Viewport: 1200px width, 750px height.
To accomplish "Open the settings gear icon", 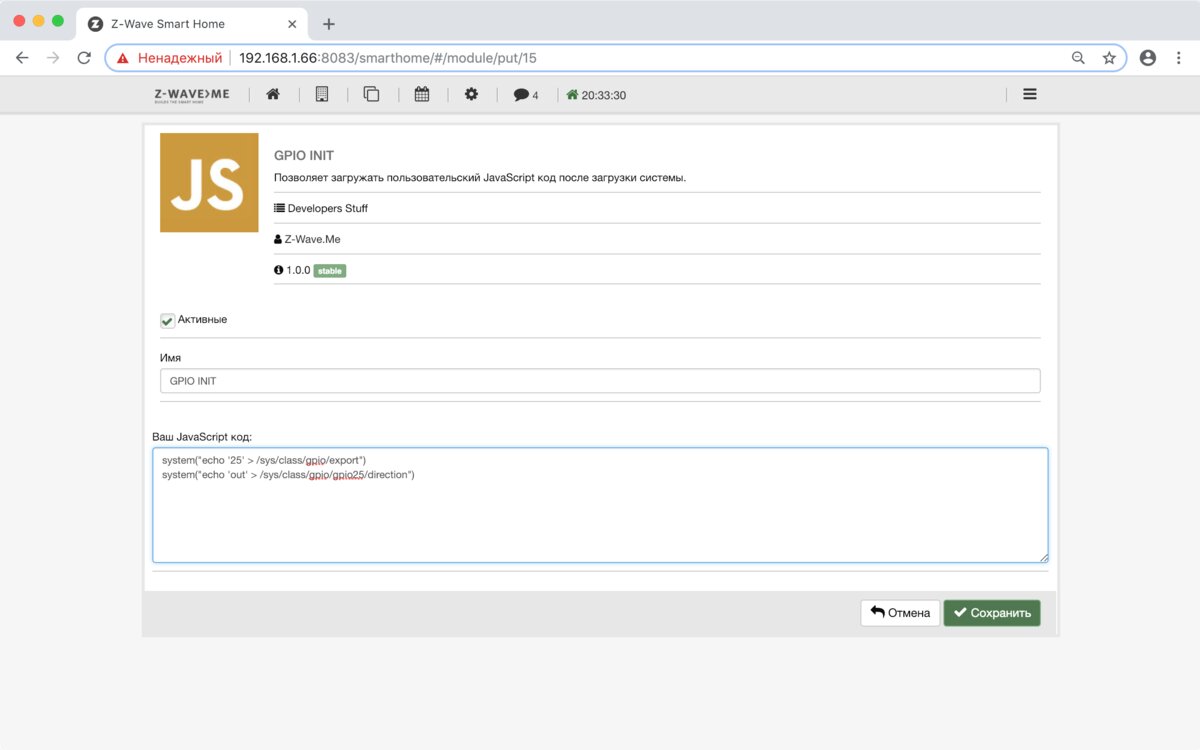I will click(x=471, y=94).
